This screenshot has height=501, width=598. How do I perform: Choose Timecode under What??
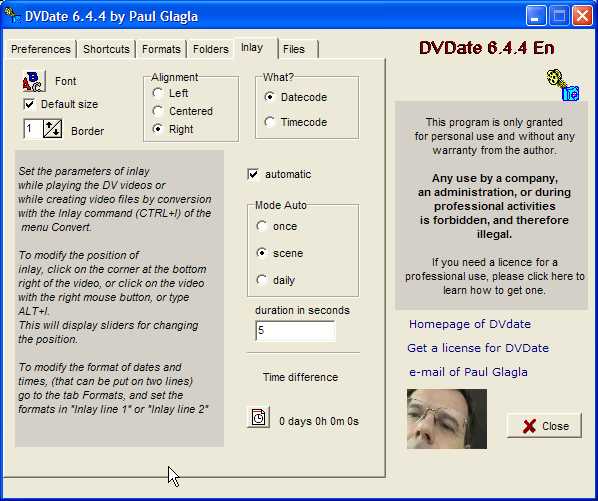coord(269,122)
